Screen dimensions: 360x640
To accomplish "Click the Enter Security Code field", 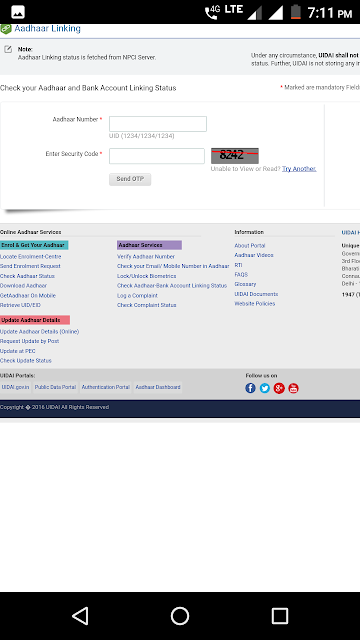I will [157, 156].
